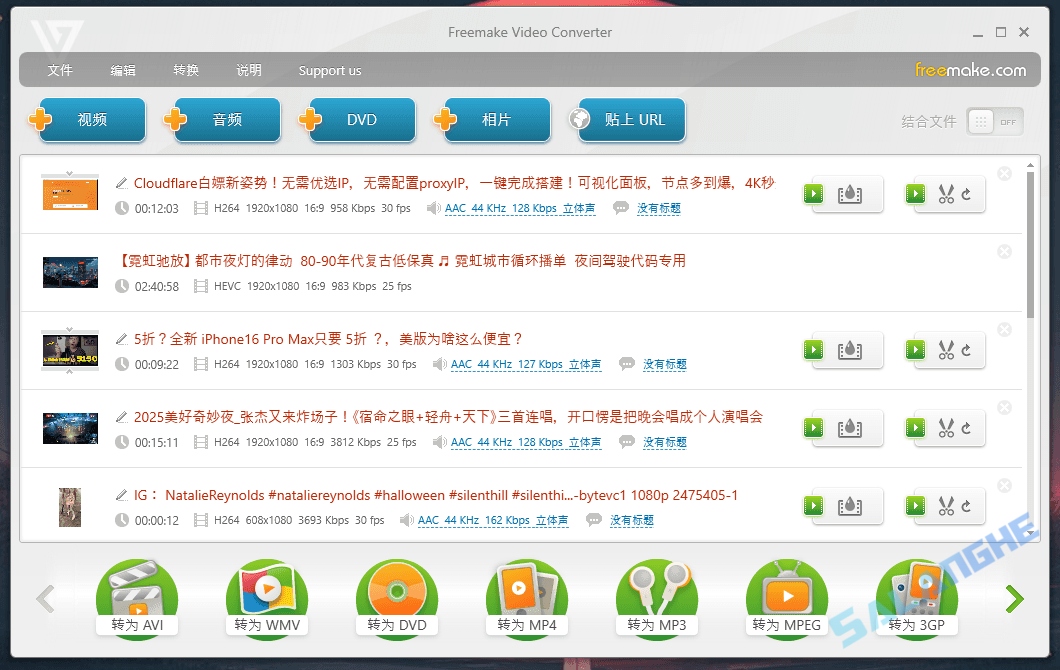Screen dimensions: 1060x670
Task: Click right arrow to see more output formats
Action: pyautogui.click(x=1013, y=598)
